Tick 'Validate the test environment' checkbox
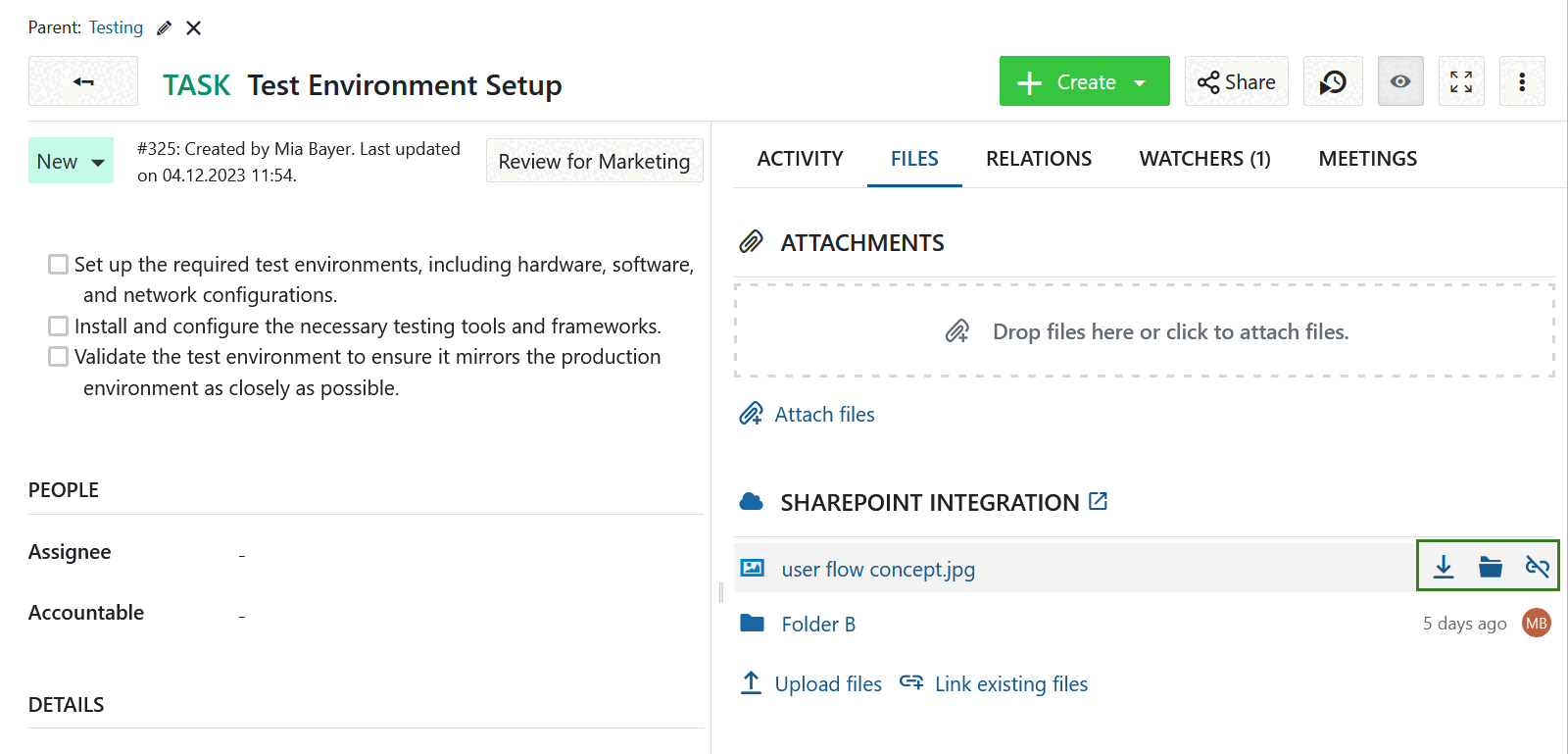The image size is (1568, 754). point(59,357)
